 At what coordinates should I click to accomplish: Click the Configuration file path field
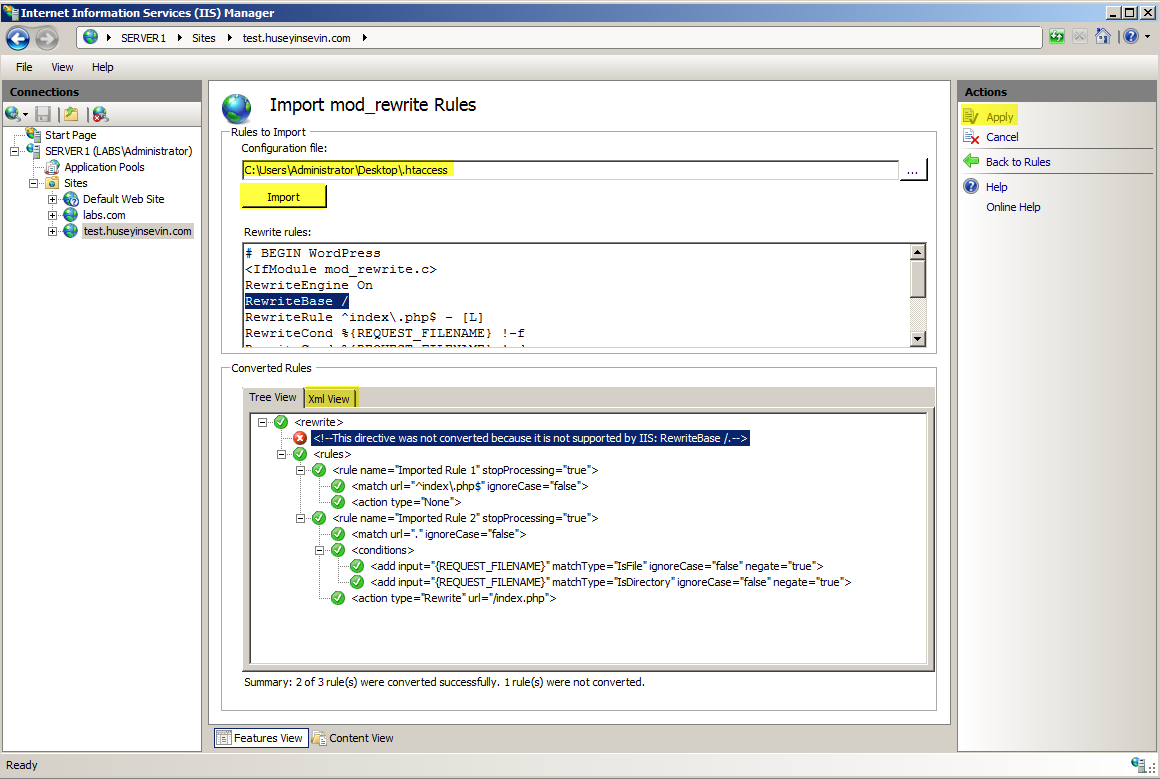tap(570, 170)
